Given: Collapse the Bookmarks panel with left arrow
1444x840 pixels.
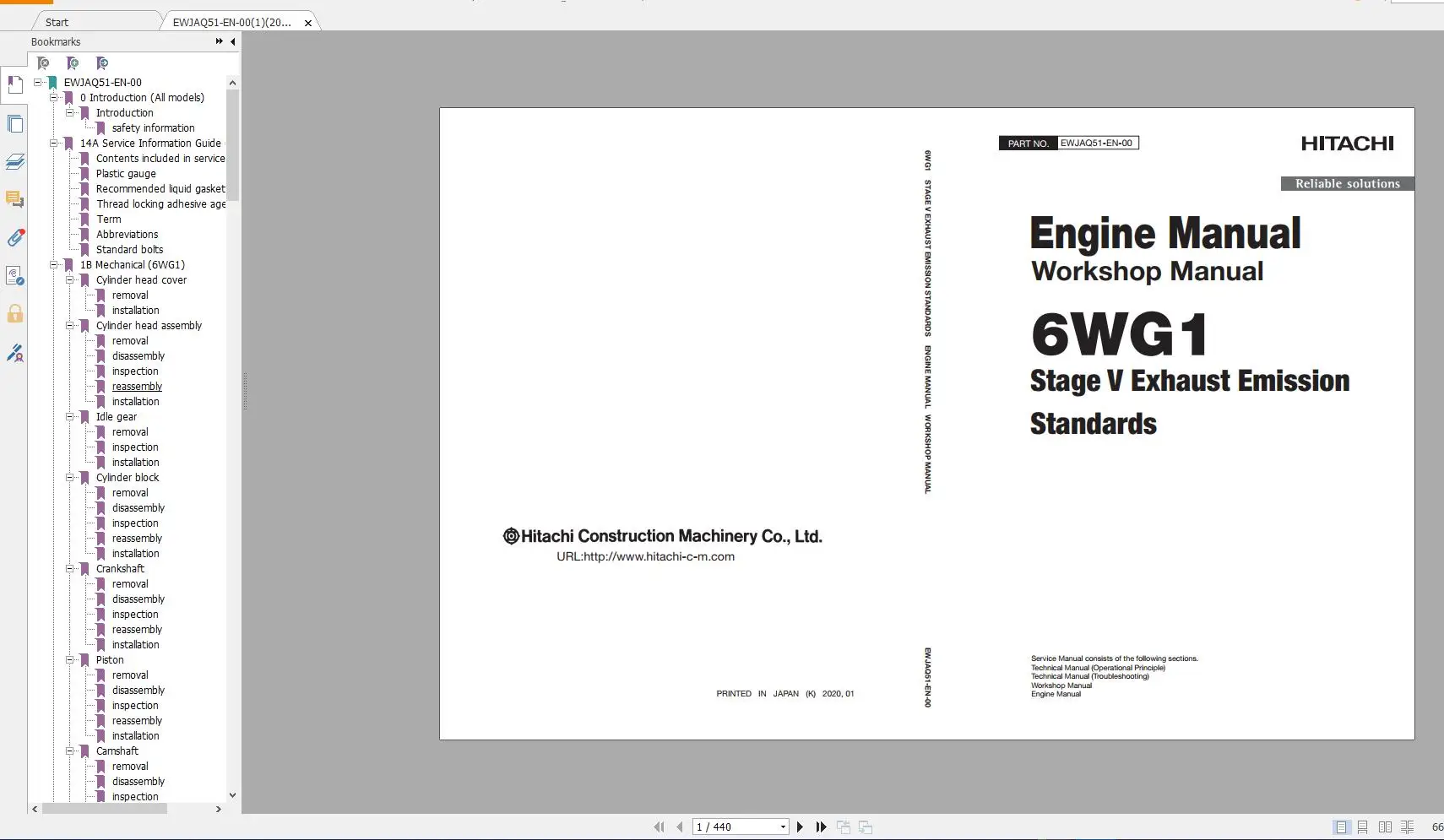Looking at the screenshot, I should coord(233,41).
